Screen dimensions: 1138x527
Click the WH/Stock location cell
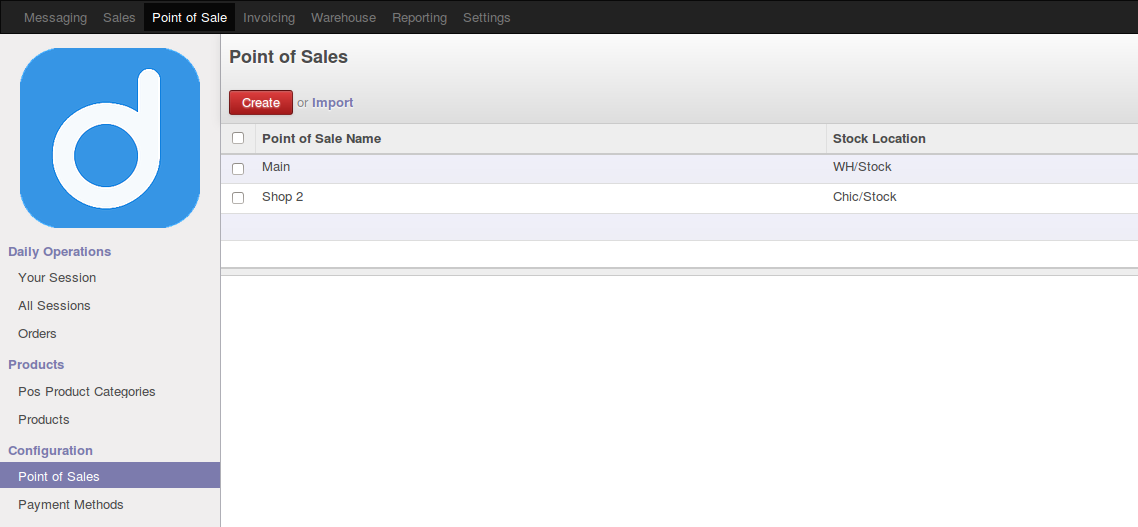point(862,167)
